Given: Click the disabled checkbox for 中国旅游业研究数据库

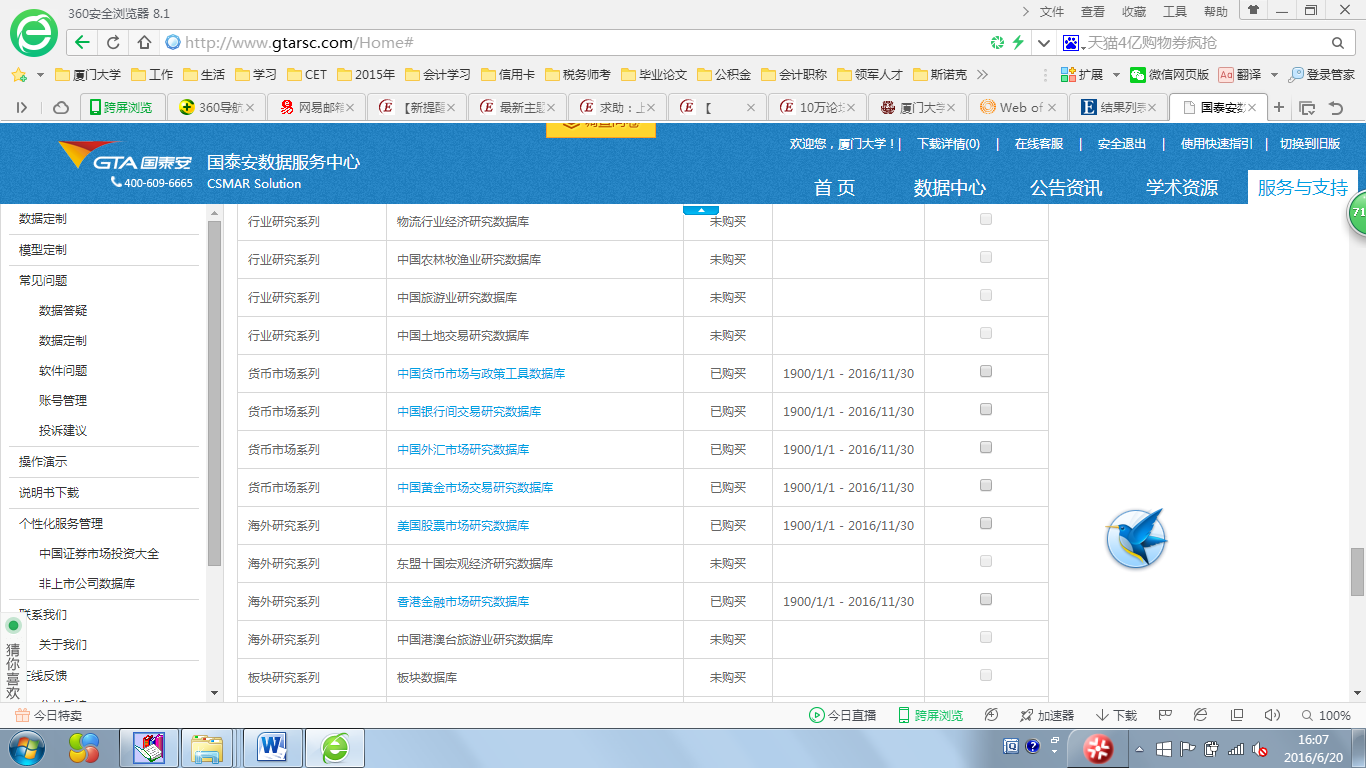Looking at the screenshot, I should pyautogui.click(x=986, y=296).
